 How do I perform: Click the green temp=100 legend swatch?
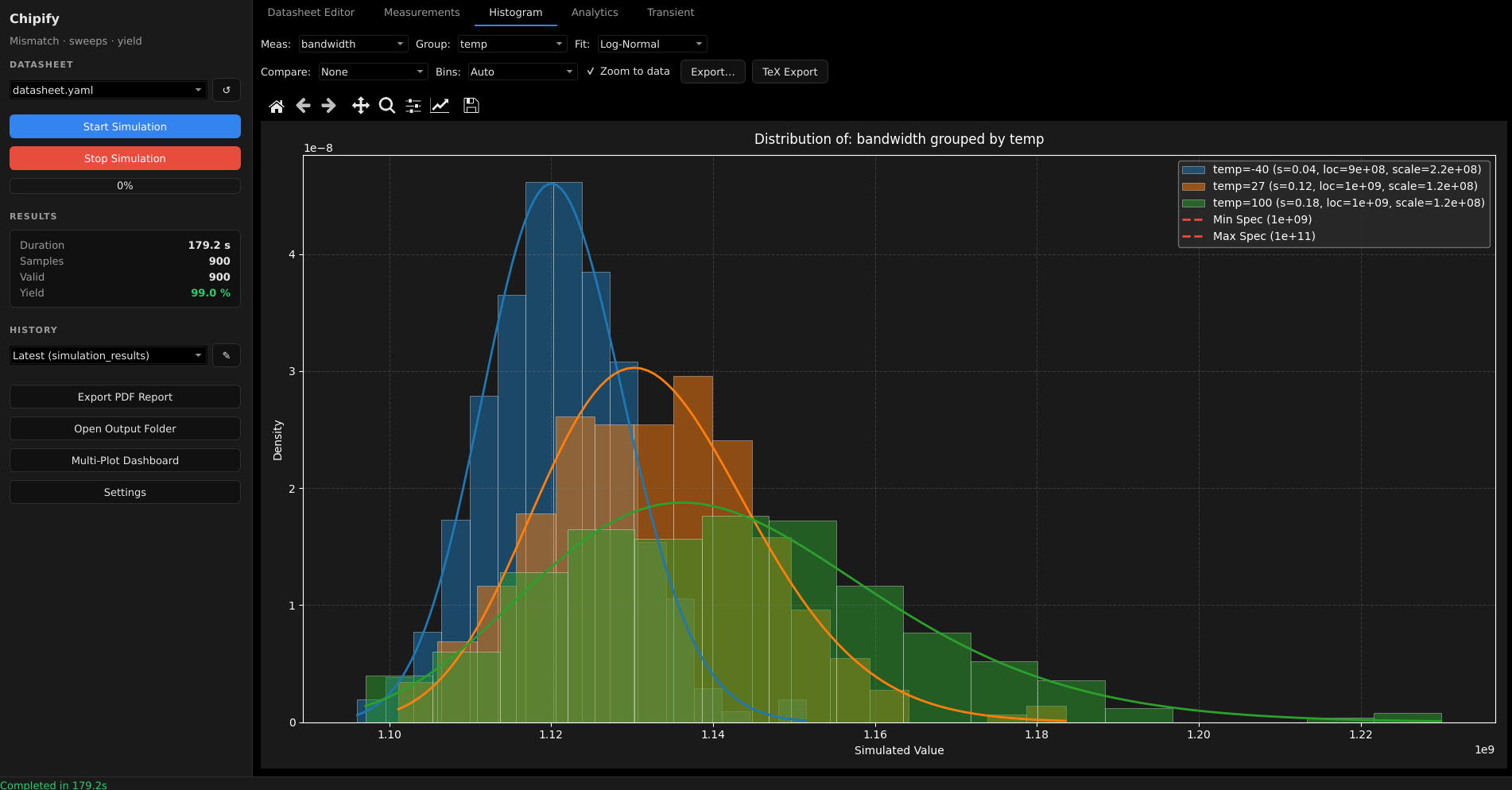1193,203
